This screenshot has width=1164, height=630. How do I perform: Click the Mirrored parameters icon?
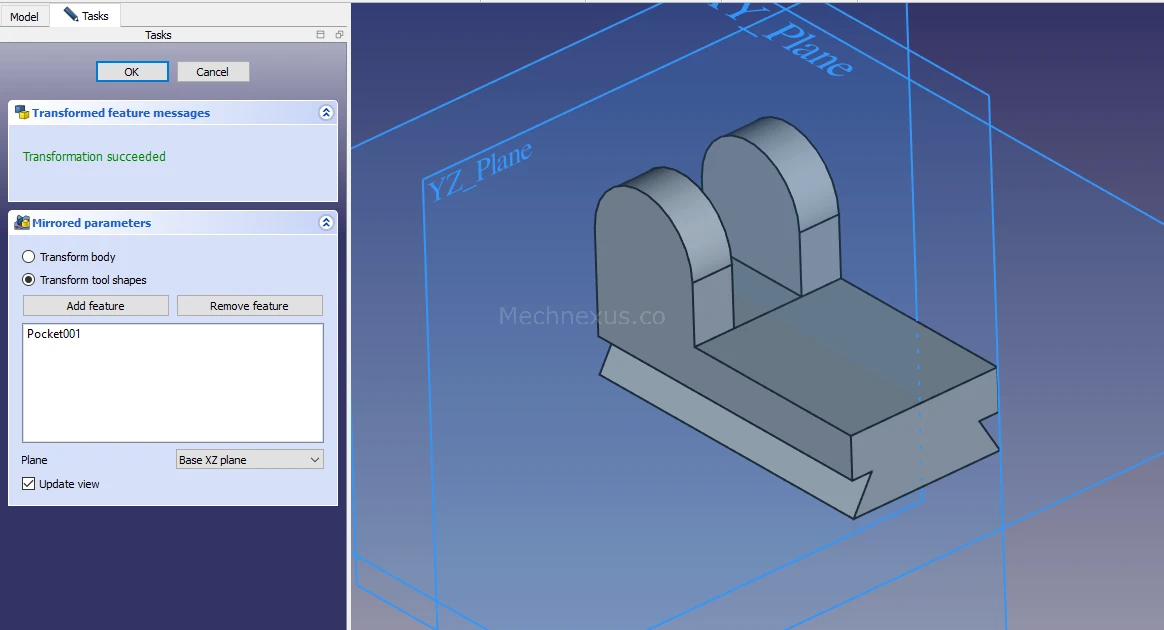[22, 223]
